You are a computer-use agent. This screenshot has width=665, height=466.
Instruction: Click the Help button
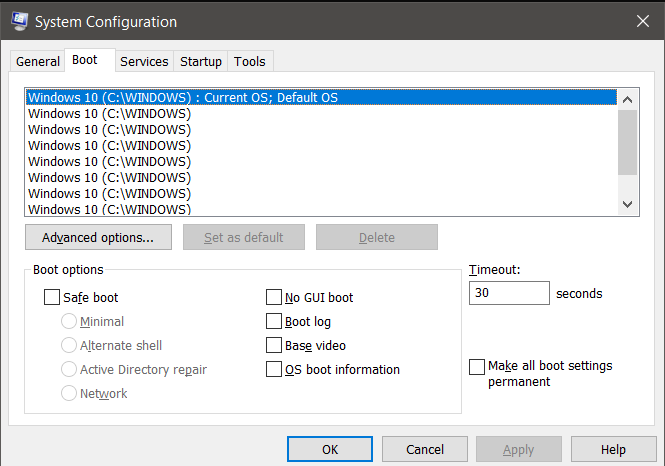click(613, 449)
